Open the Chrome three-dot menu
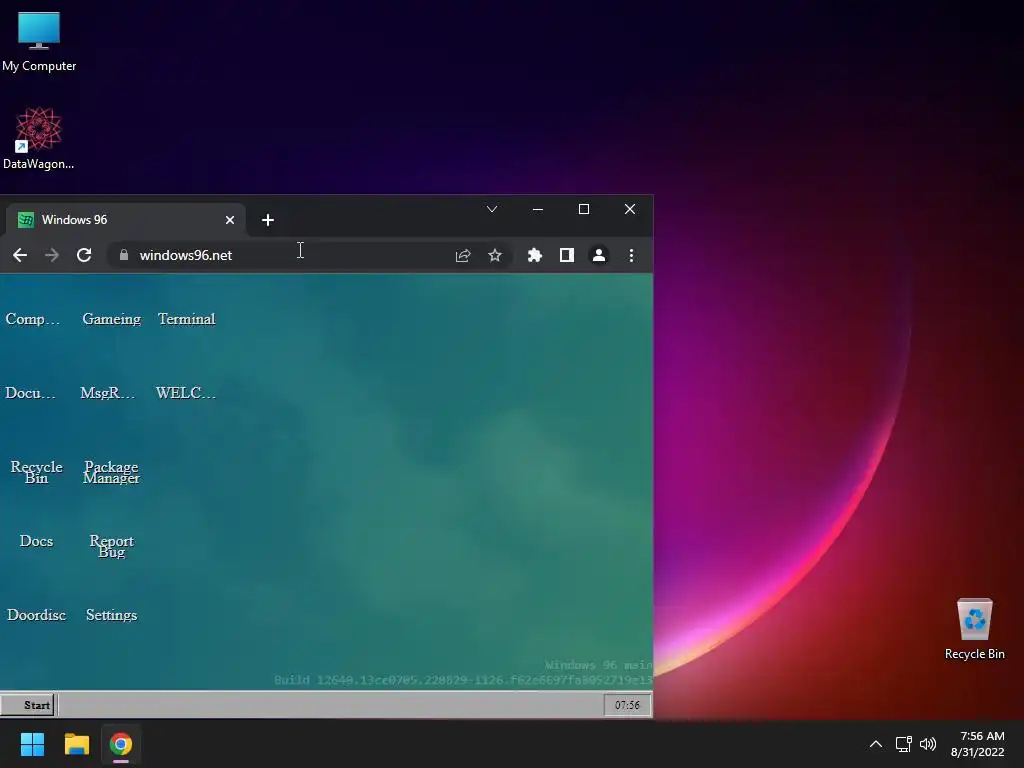This screenshot has width=1024, height=768. point(631,255)
